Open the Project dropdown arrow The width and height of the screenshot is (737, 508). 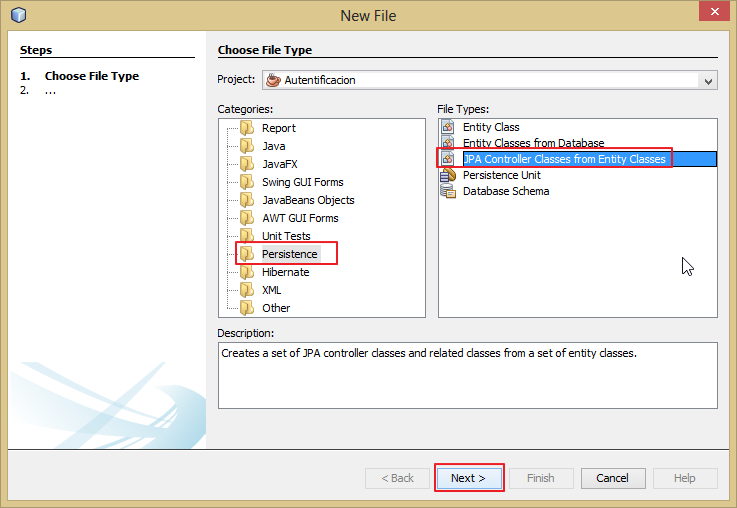coord(708,81)
